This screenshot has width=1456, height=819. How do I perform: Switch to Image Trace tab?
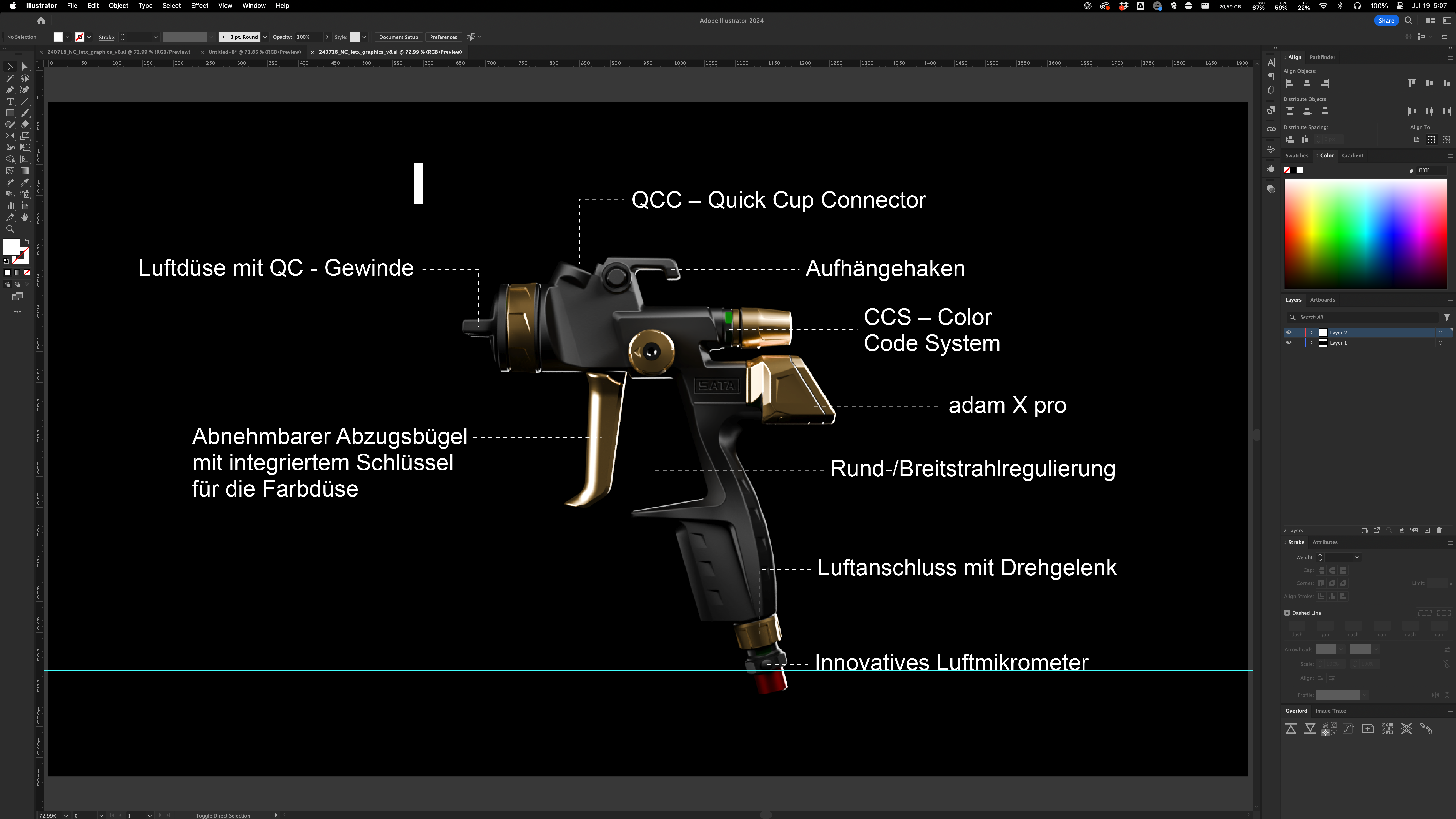pos(1331,711)
